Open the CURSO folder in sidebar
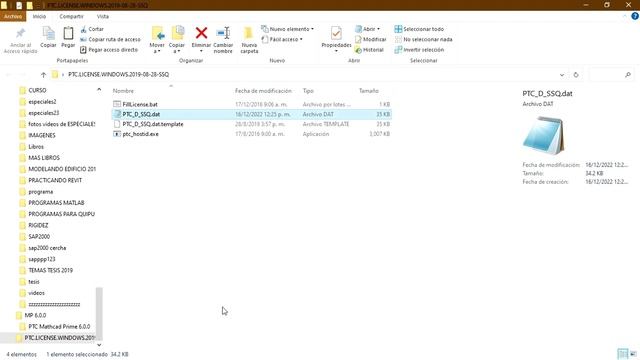 [37, 90]
